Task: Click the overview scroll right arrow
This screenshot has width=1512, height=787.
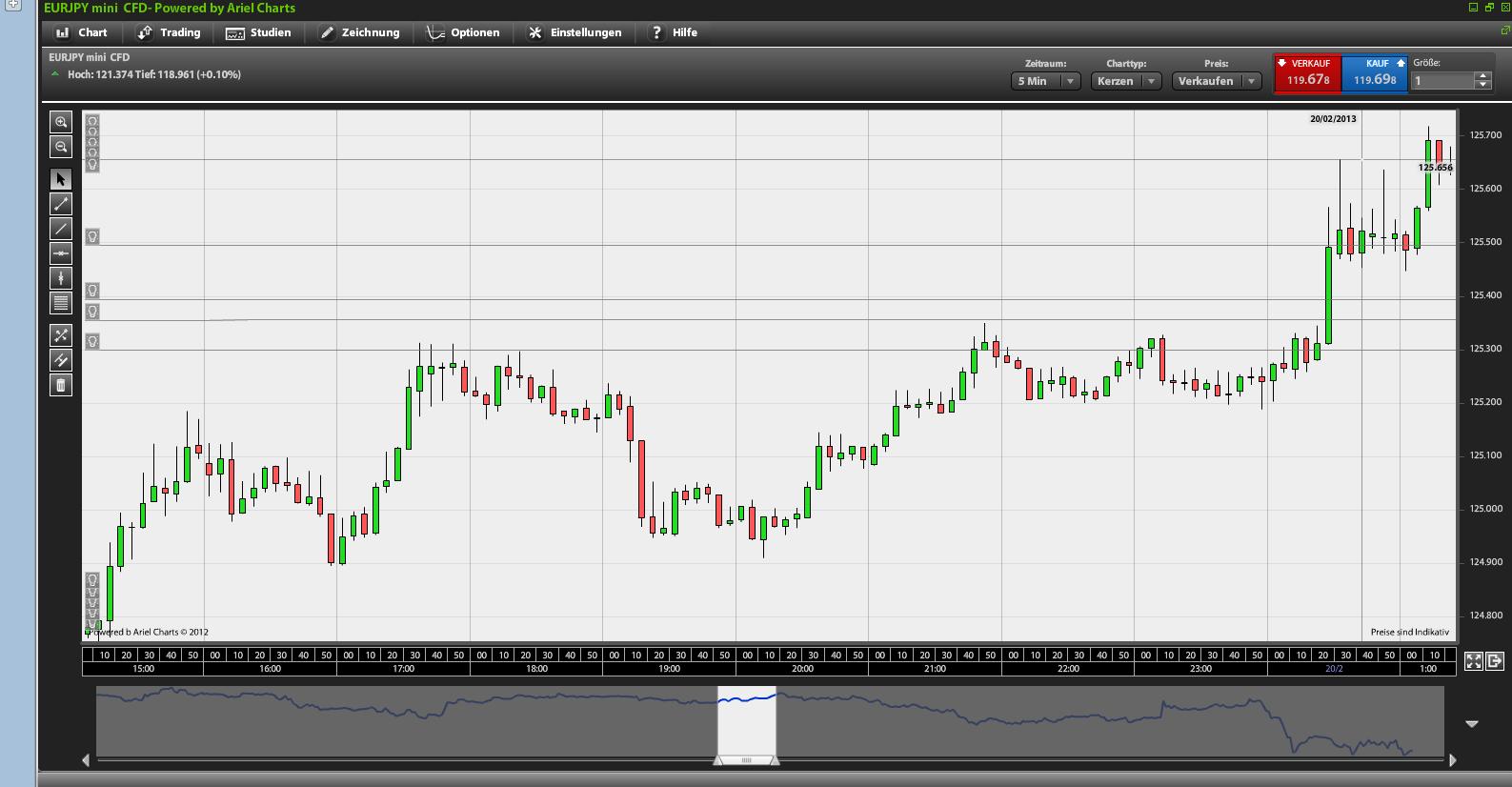Action: tap(1453, 760)
